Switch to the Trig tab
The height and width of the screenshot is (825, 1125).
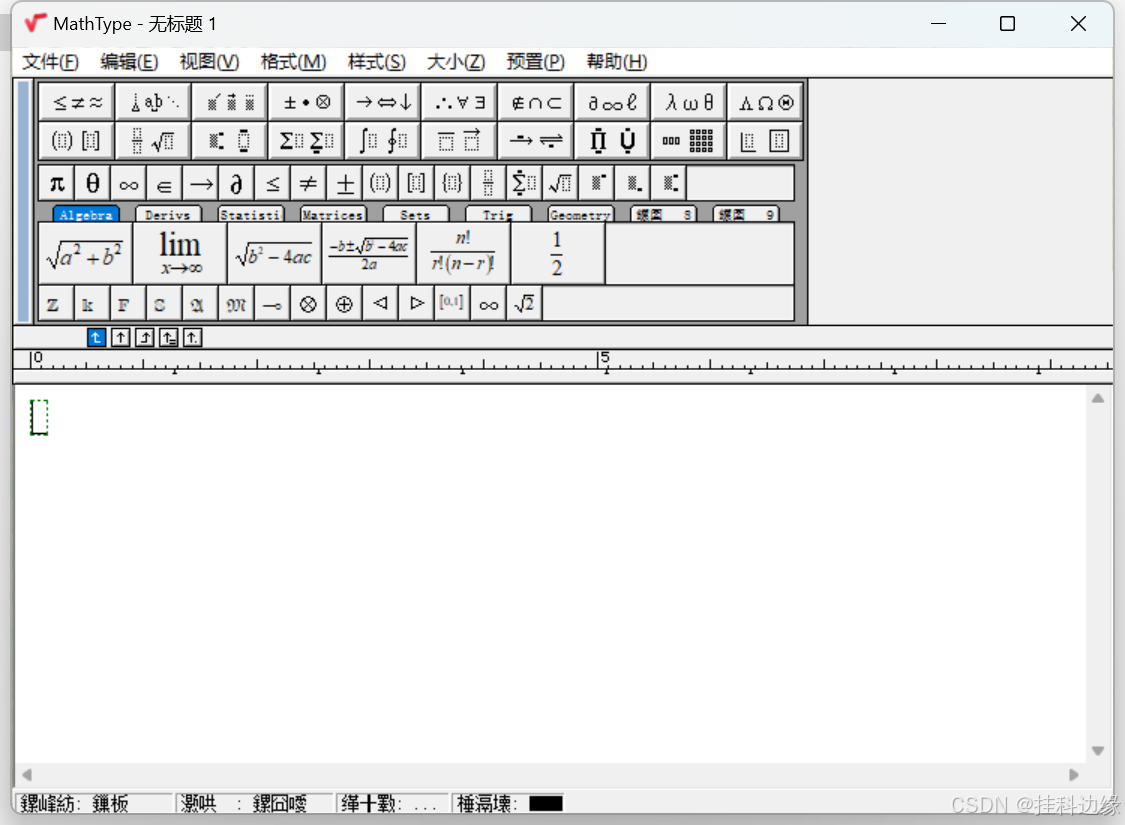click(498, 214)
